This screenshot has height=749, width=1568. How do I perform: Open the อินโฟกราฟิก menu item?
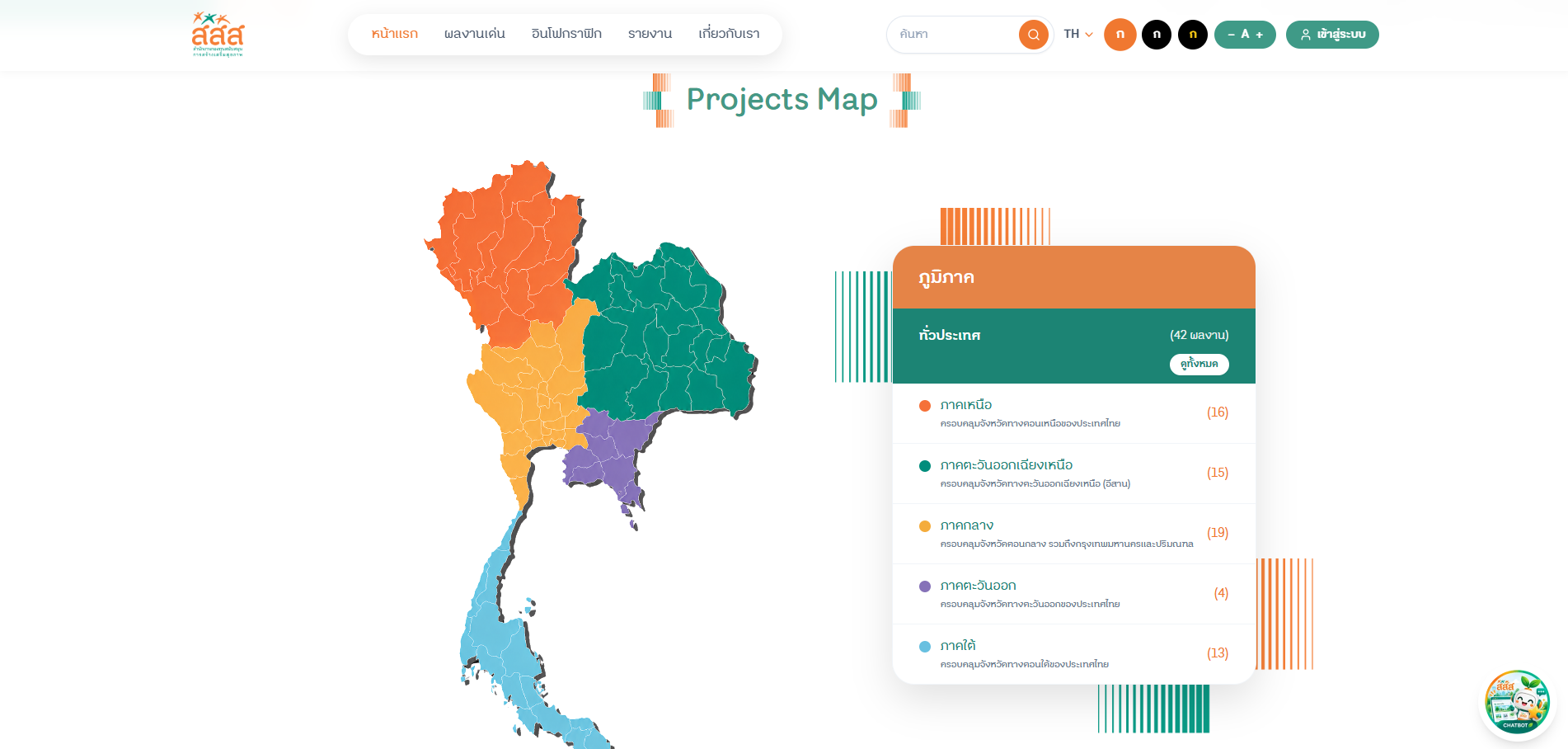(x=566, y=34)
